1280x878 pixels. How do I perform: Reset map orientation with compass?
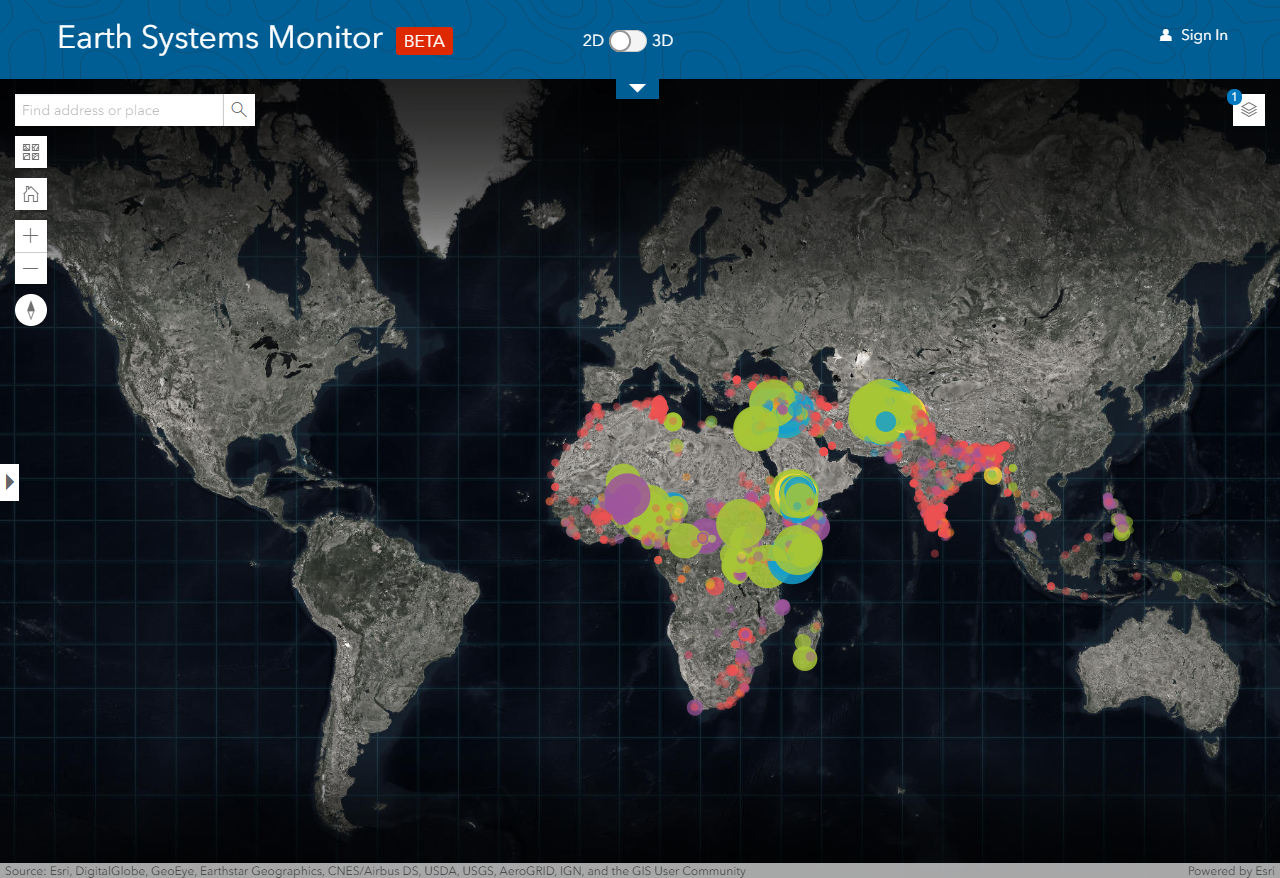pos(31,310)
